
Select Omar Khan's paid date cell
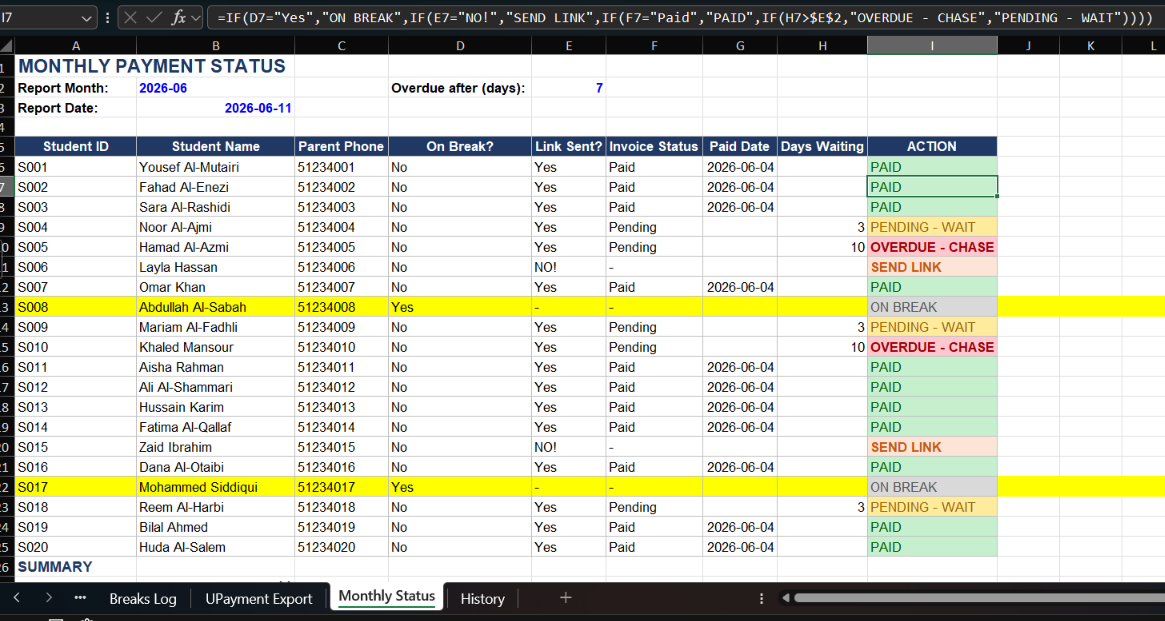pyautogui.click(x=740, y=287)
